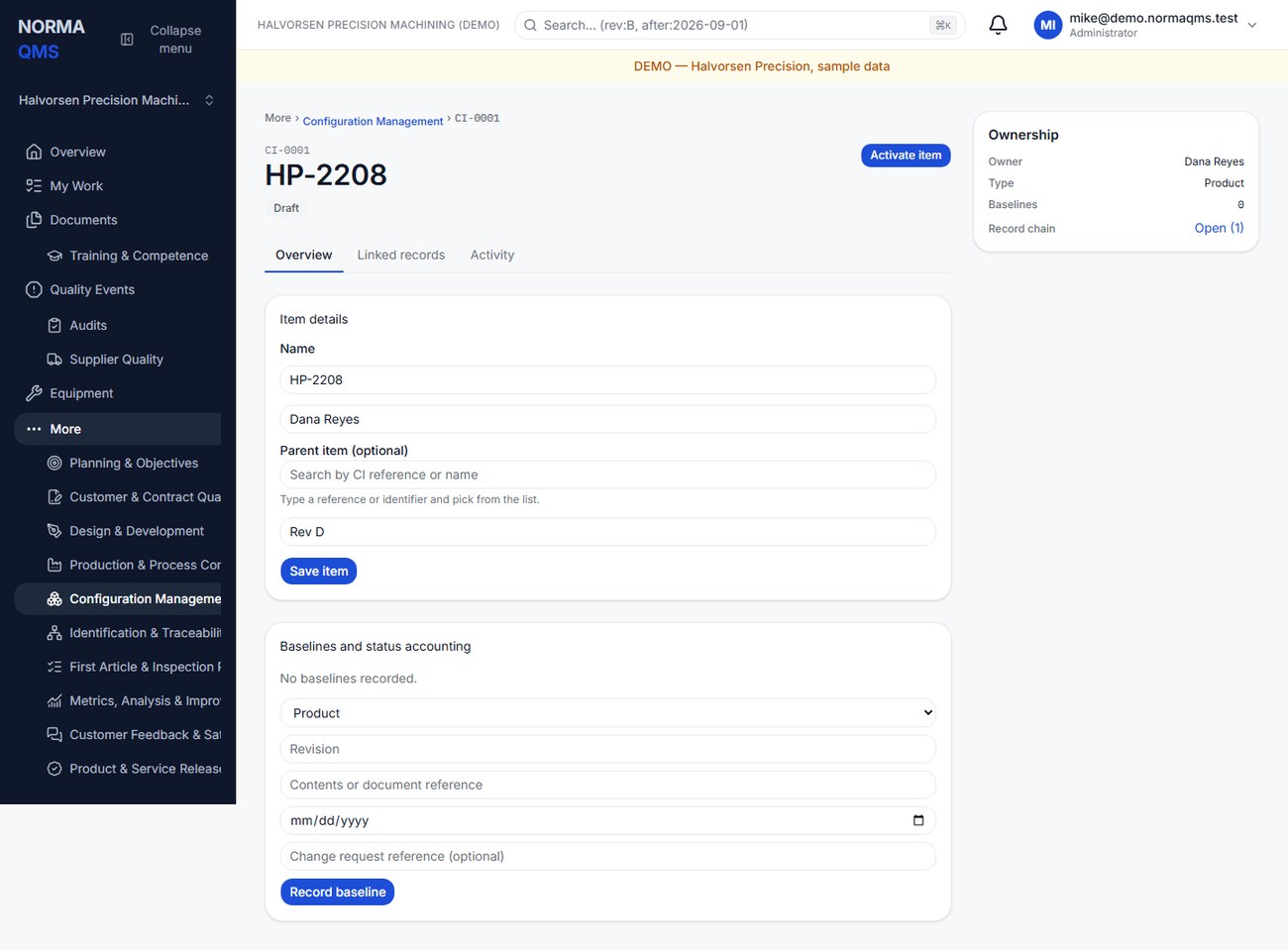Click the owner field Dana Reyes
This screenshot has width=1288, height=950.
[608, 419]
